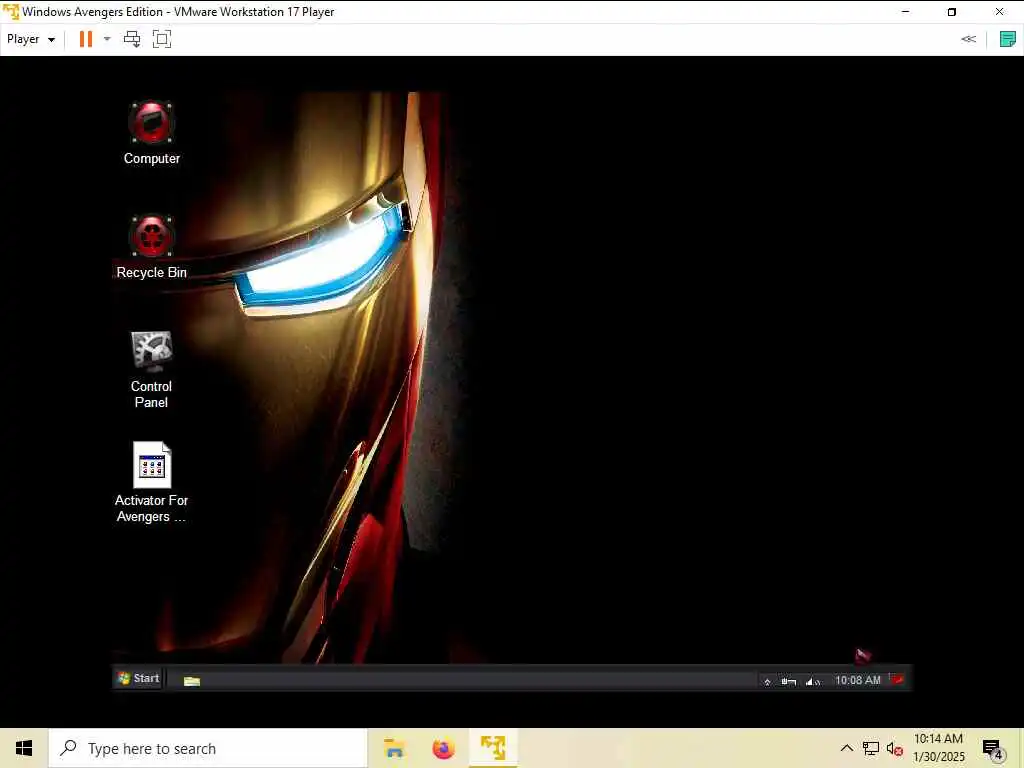The image size is (1024, 768).
Task: Click the red icon beside the guest clock
Action: coord(897,680)
